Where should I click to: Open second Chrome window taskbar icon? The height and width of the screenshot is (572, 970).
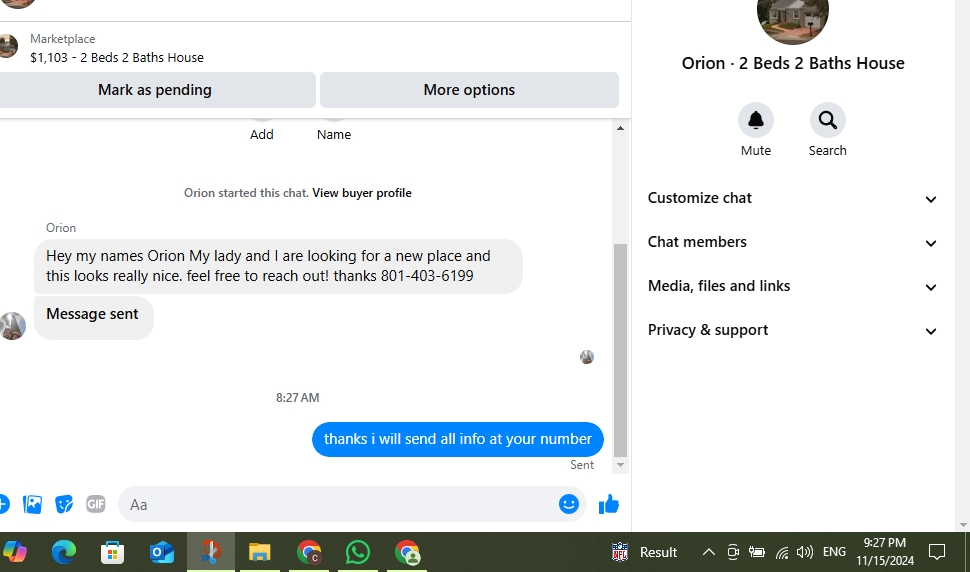pos(407,552)
